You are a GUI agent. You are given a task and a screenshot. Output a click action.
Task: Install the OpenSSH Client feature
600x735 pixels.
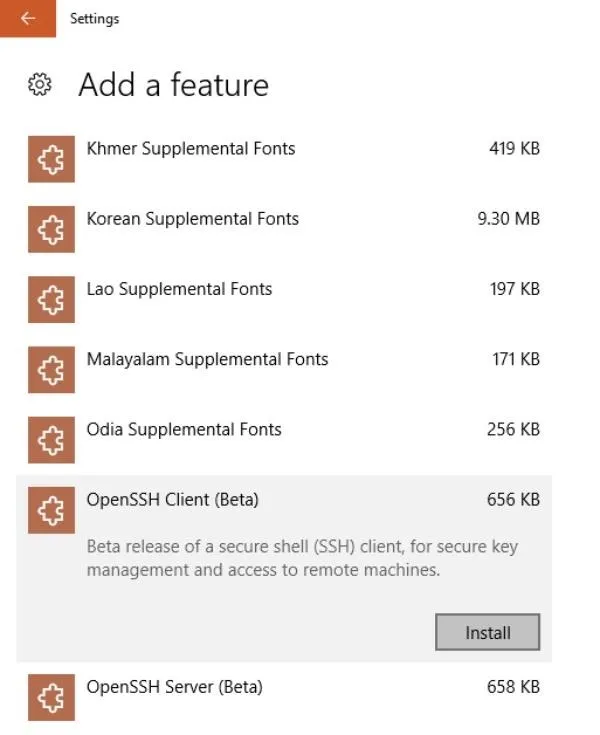(x=488, y=632)
